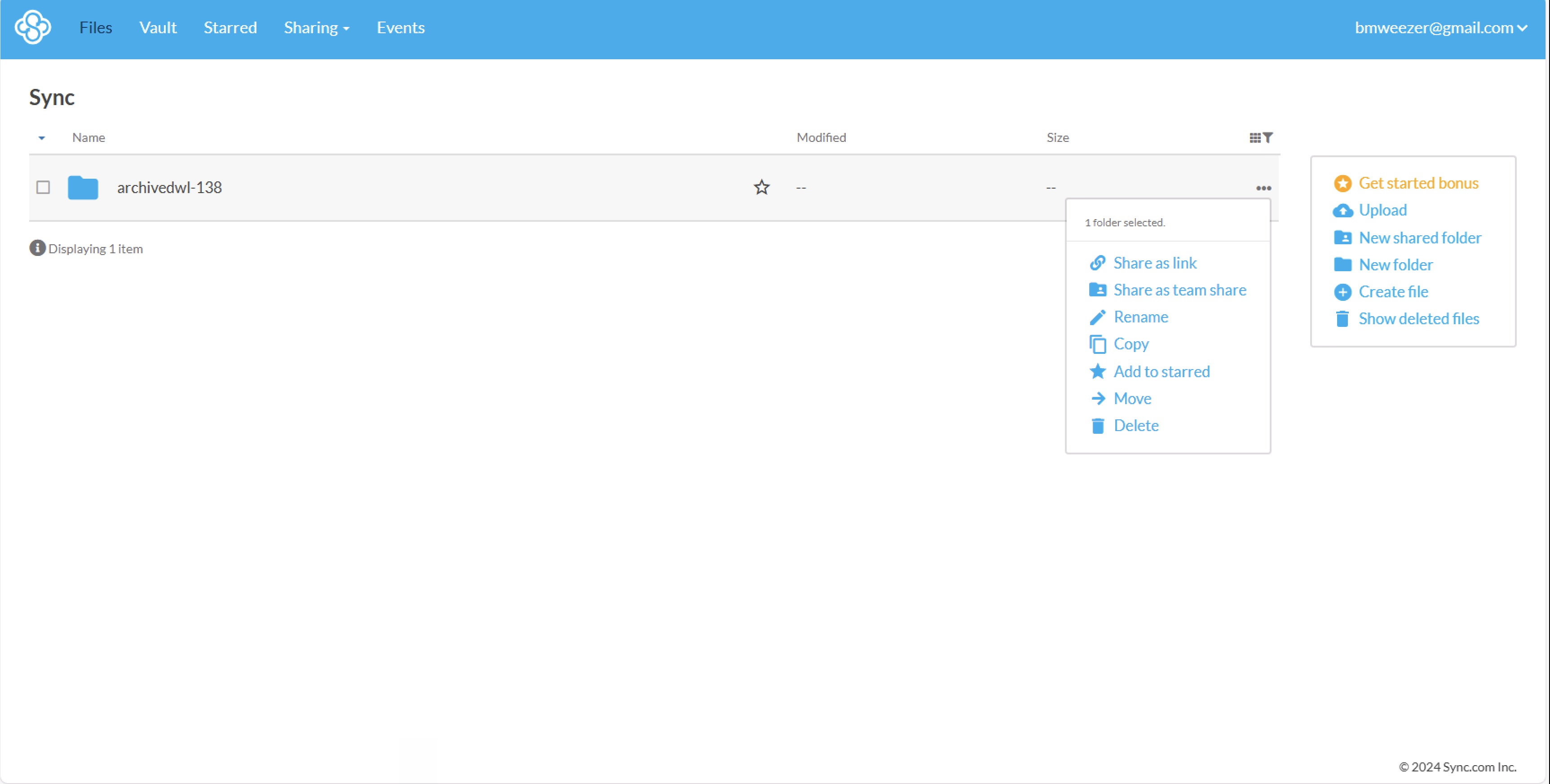Expand the Sharing dropdown menu
The width and height of the screenshot is (1550, 784).
[x=316, y=28]
